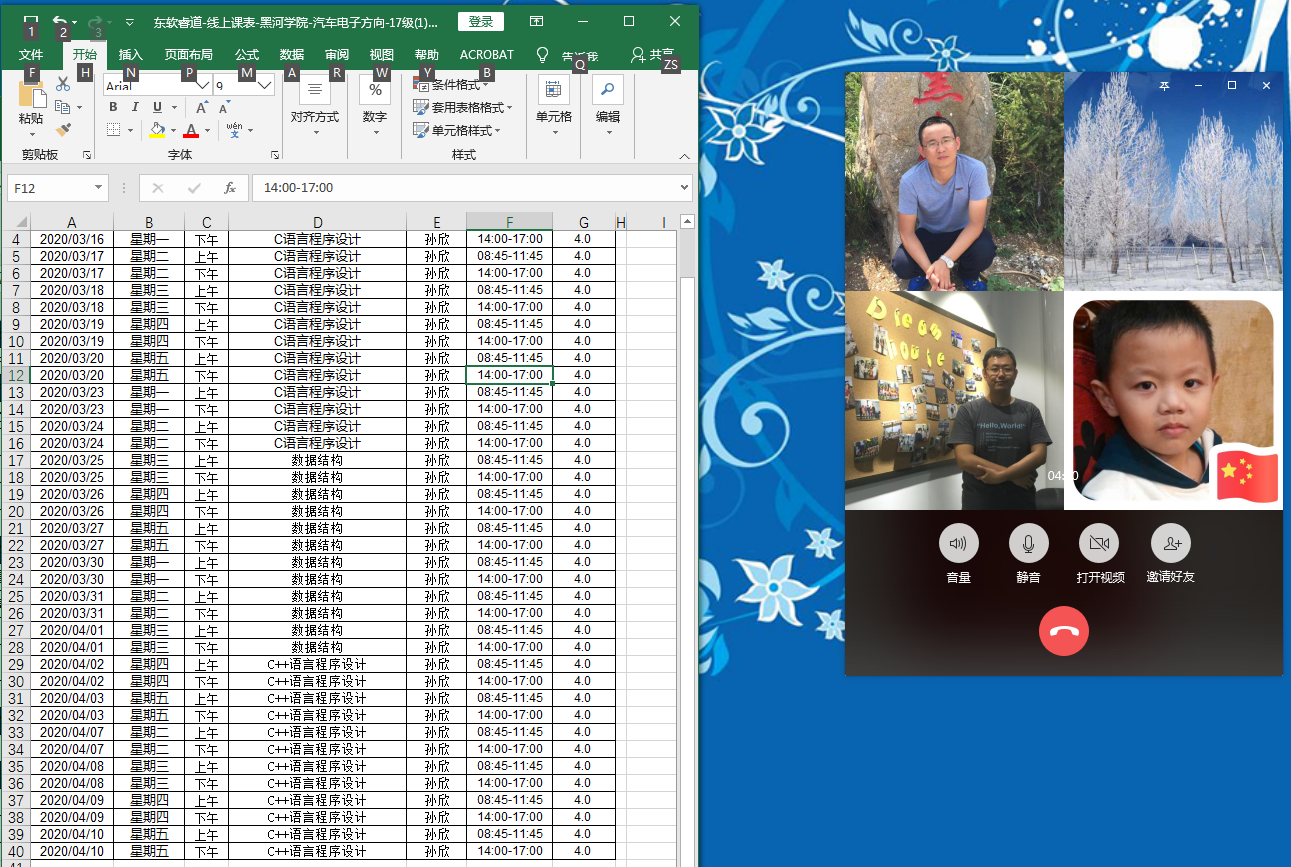Open the 数据 (Data) ribbon tab
1291x867 pixels.
click(291, 55)
